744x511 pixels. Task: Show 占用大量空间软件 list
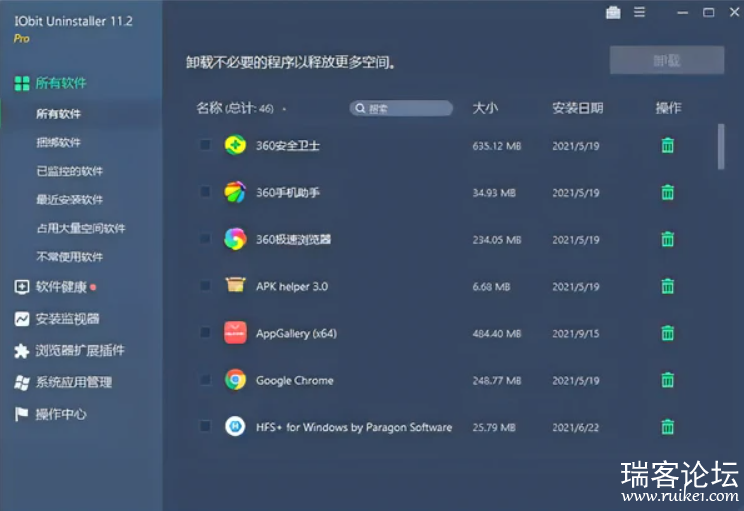coord(81,228)
